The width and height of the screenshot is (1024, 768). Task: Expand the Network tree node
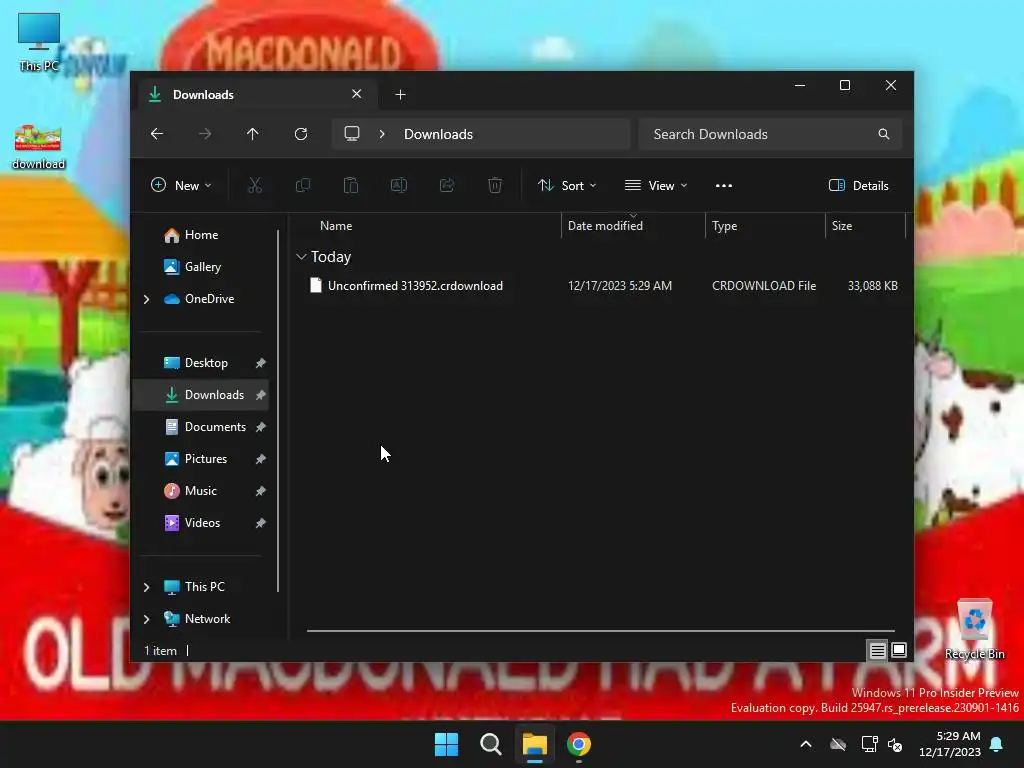[x=146, y=619]
